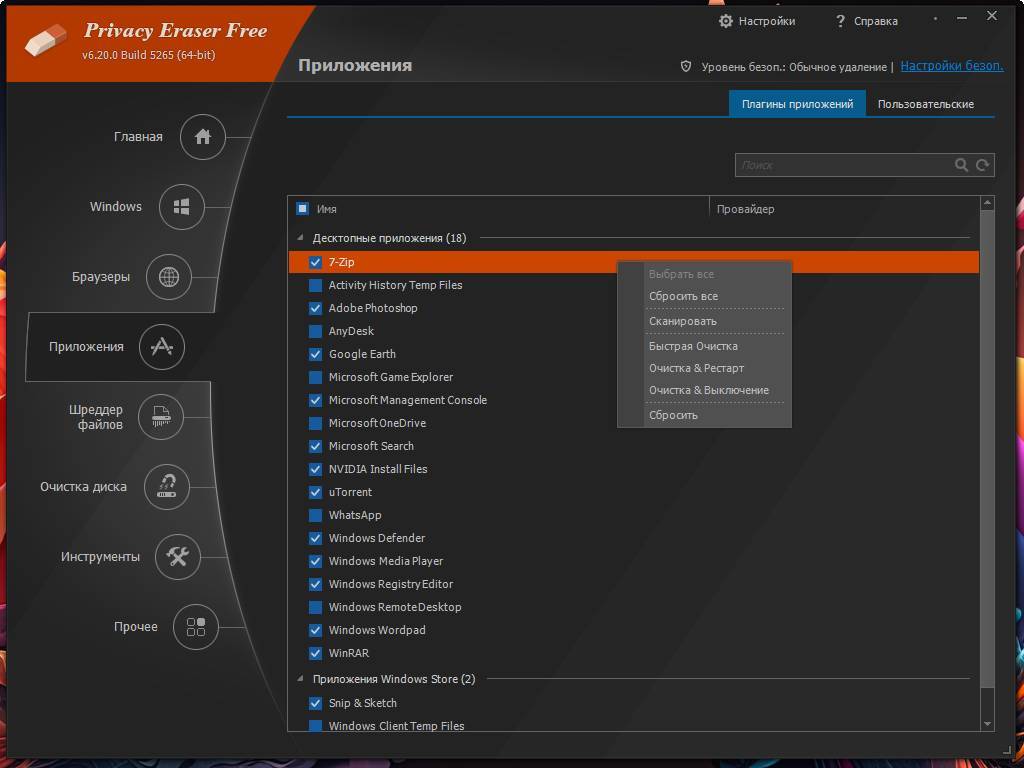This screenshot has height=768, width=1024.
Task: Open the Шреддер файлов shredder icon
Action: [x=161, y=417]
